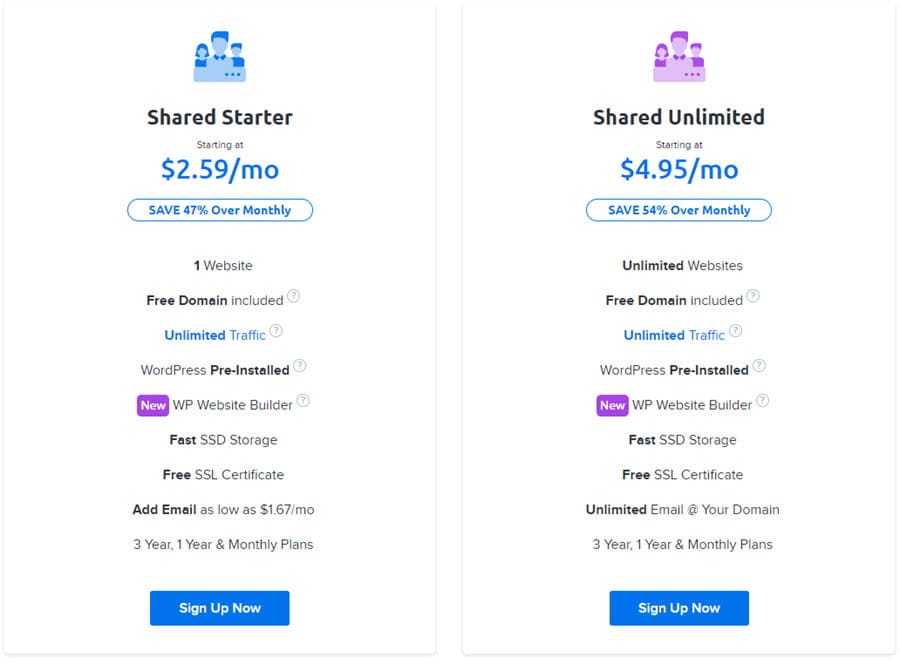The height and width of the screenshot is (664, 900).
Task: Open Unlimited Traffic help icon in Shared Starter
Action: coord(276,332)
